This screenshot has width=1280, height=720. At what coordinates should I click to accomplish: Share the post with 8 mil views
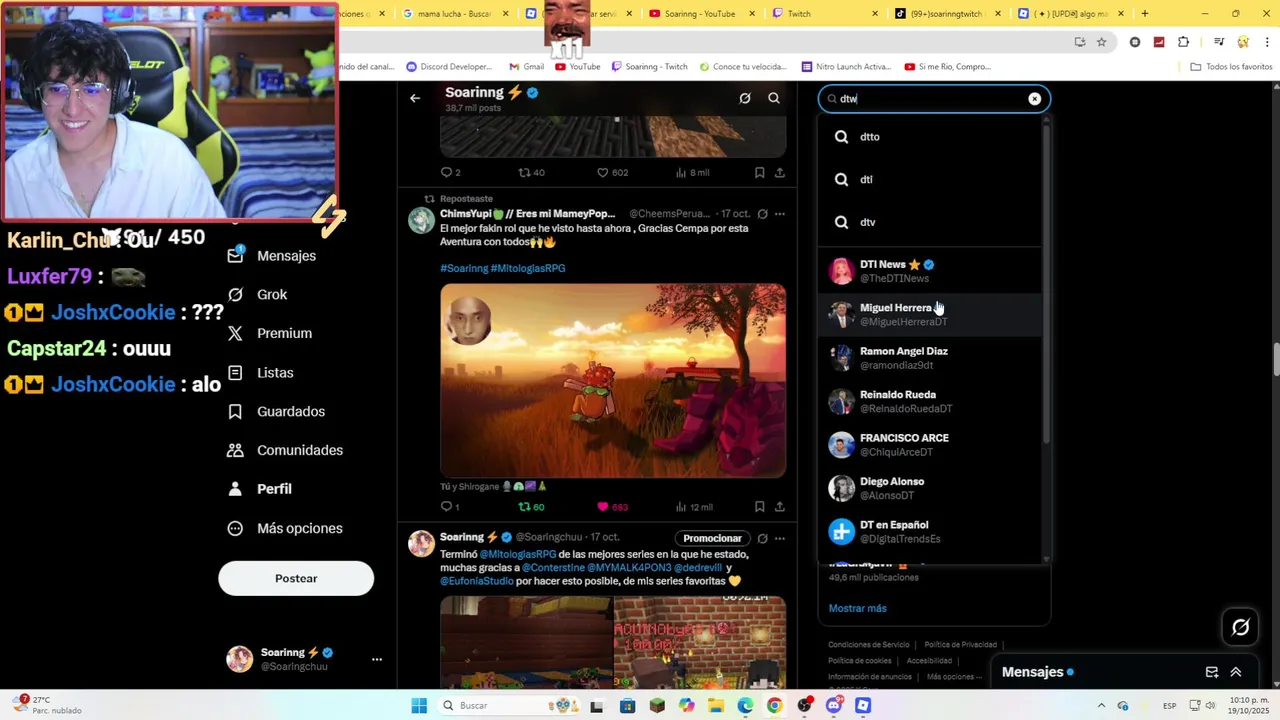coord(780,172)
